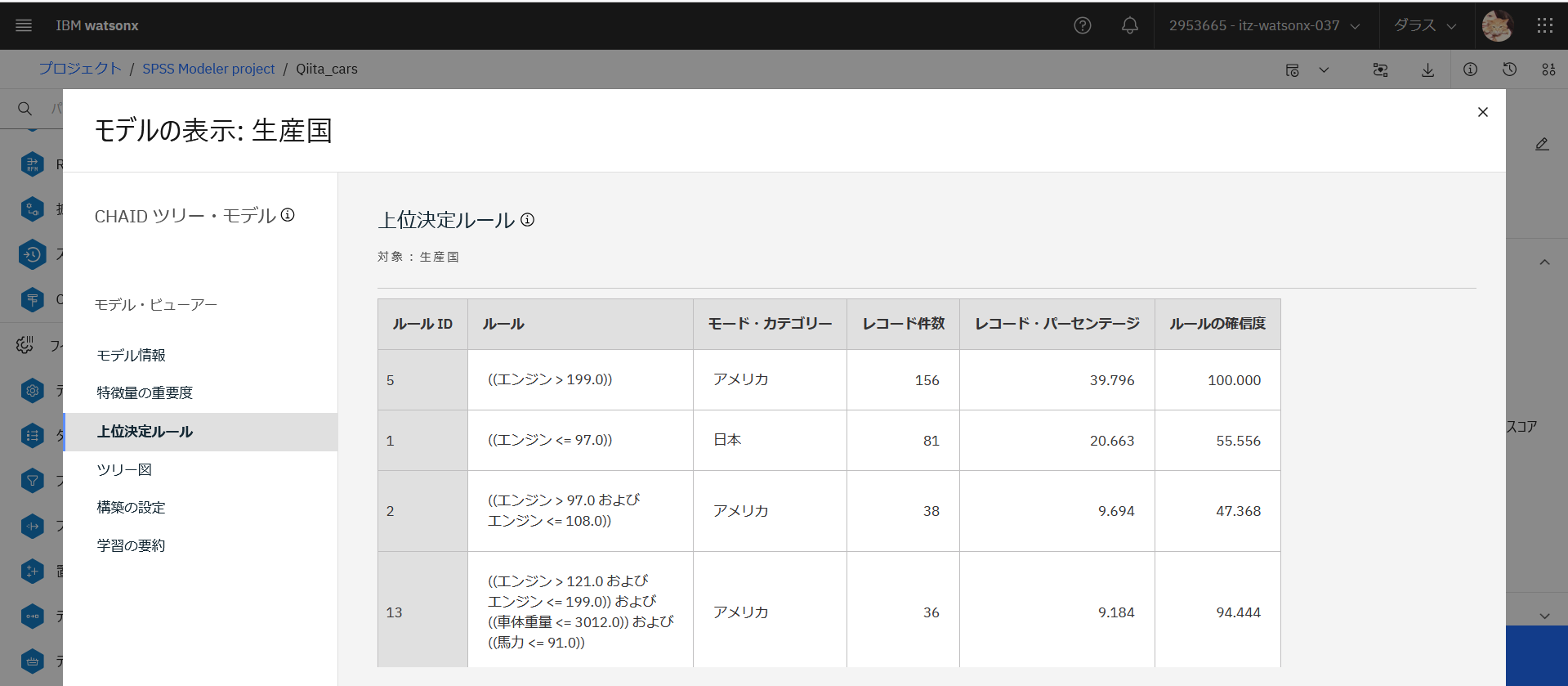Expand the right panel chevron down
The image size is (1568, 686).
pyautogui.click(x=1544, y=617)
